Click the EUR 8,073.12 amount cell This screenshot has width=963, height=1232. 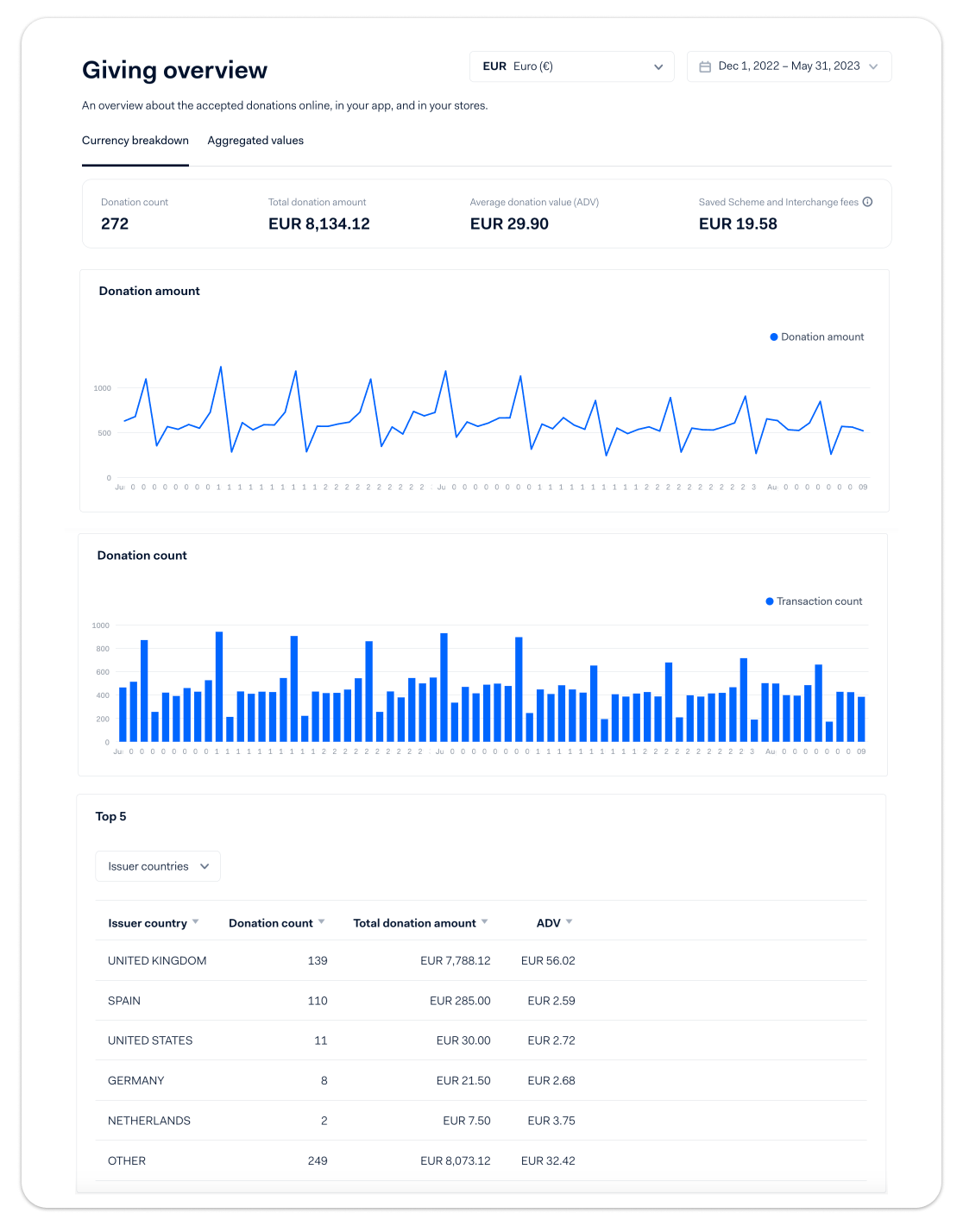456,1161
